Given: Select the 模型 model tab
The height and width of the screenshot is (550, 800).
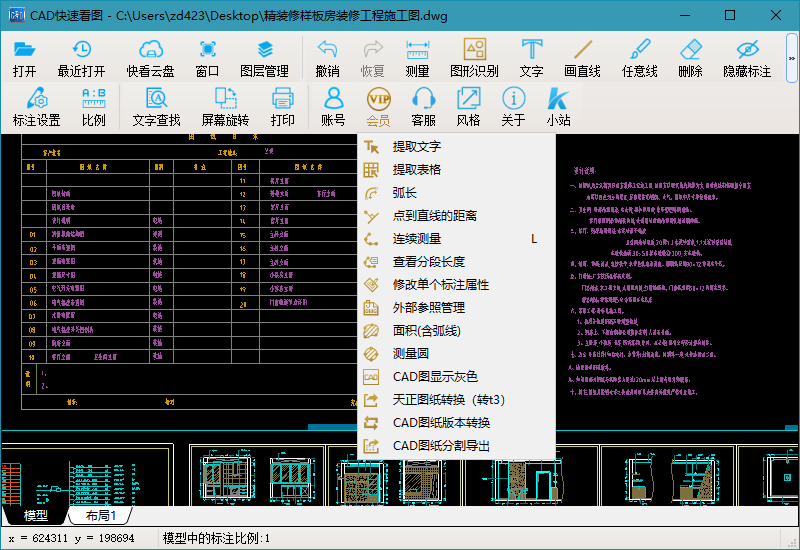Looking at the screenshot, I should click(x=35, y=516).
